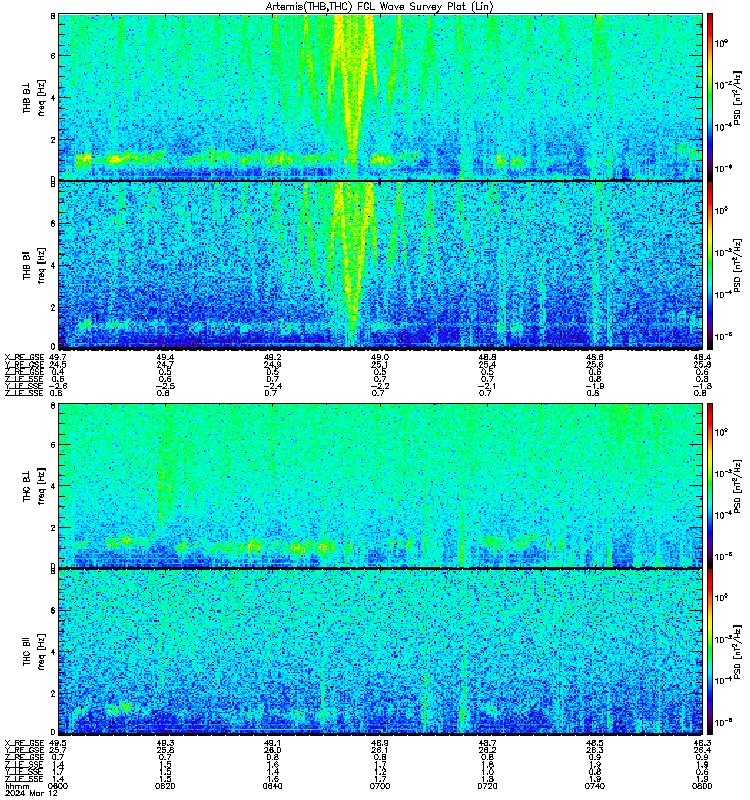This screenshot has width=750, height=800.
Task: Click the PSD color bar beside THC B⊥ panel
Action: coord(710,485)
